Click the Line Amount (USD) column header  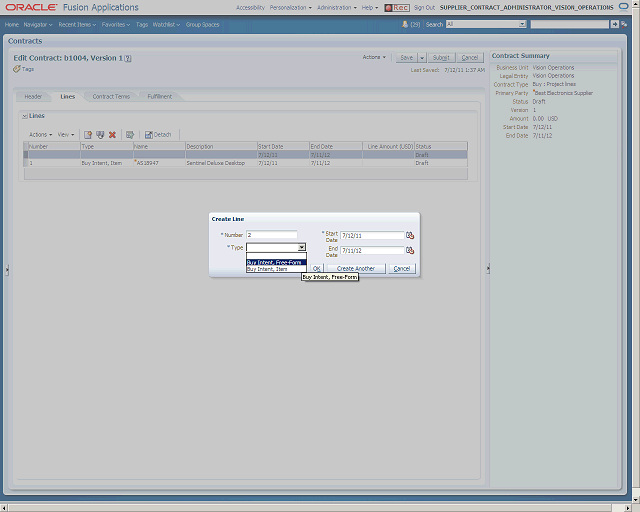[x=389, y=146]
